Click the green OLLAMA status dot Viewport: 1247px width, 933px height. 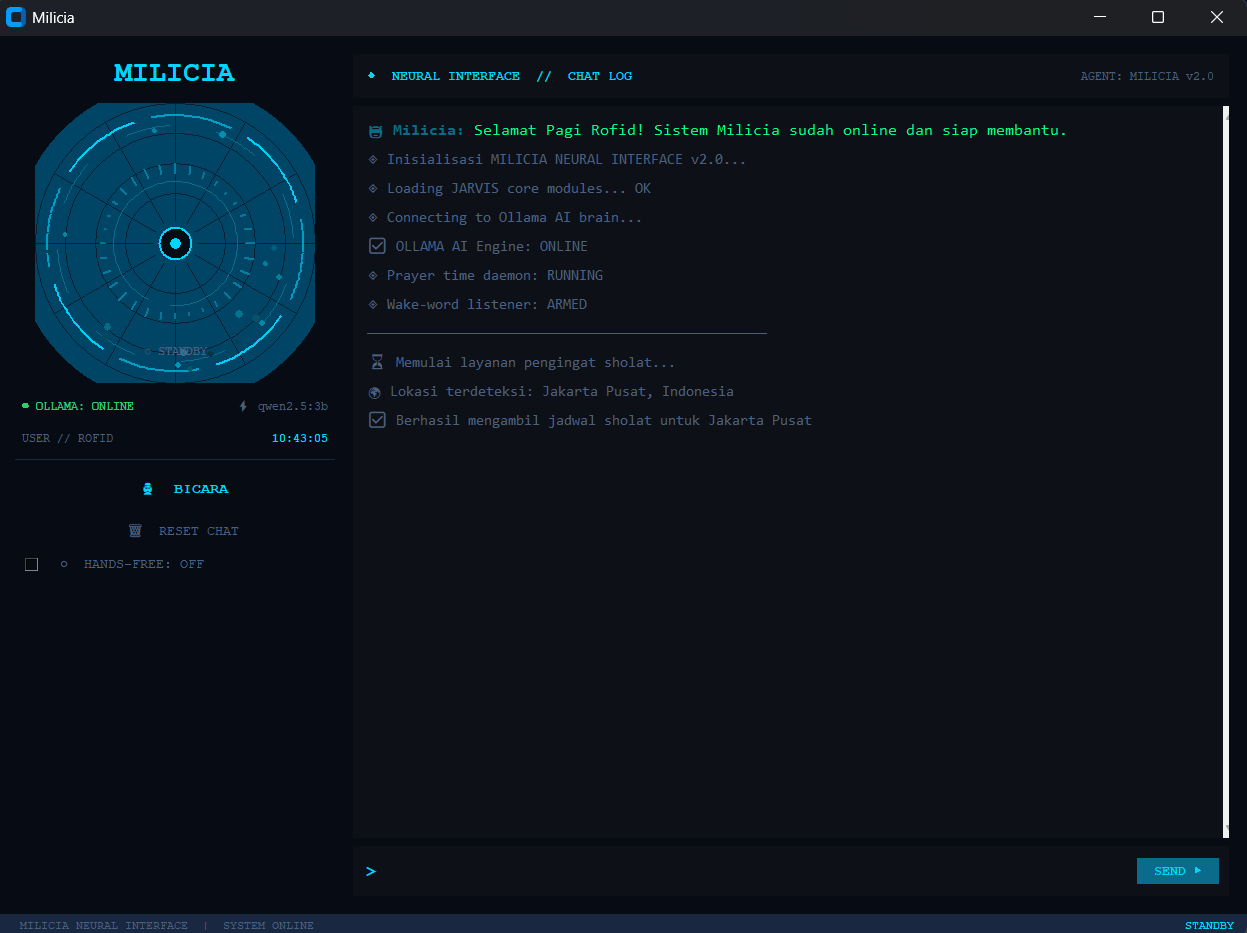[x=26, y=406]
